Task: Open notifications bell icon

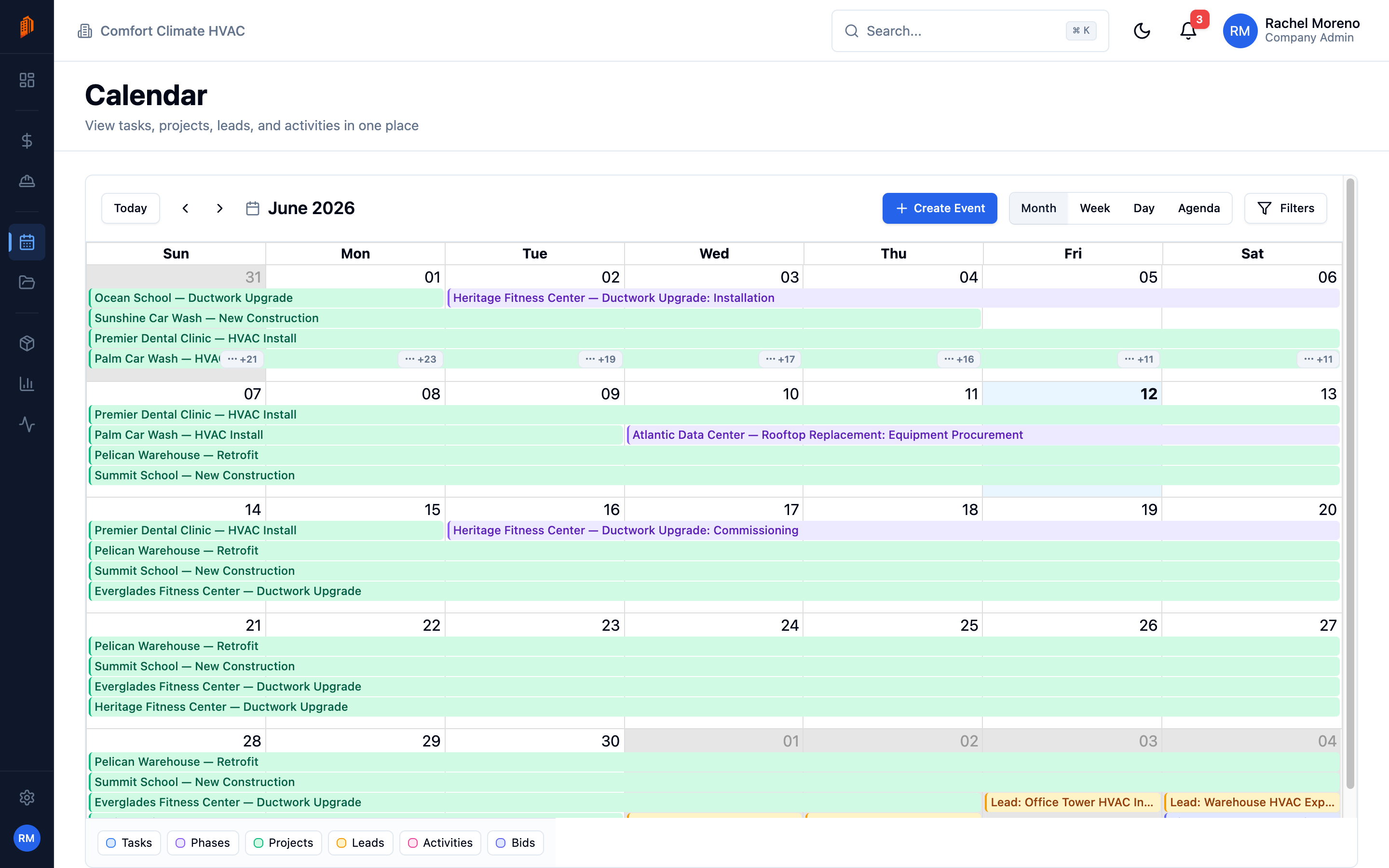Action: click(1188, 31)
